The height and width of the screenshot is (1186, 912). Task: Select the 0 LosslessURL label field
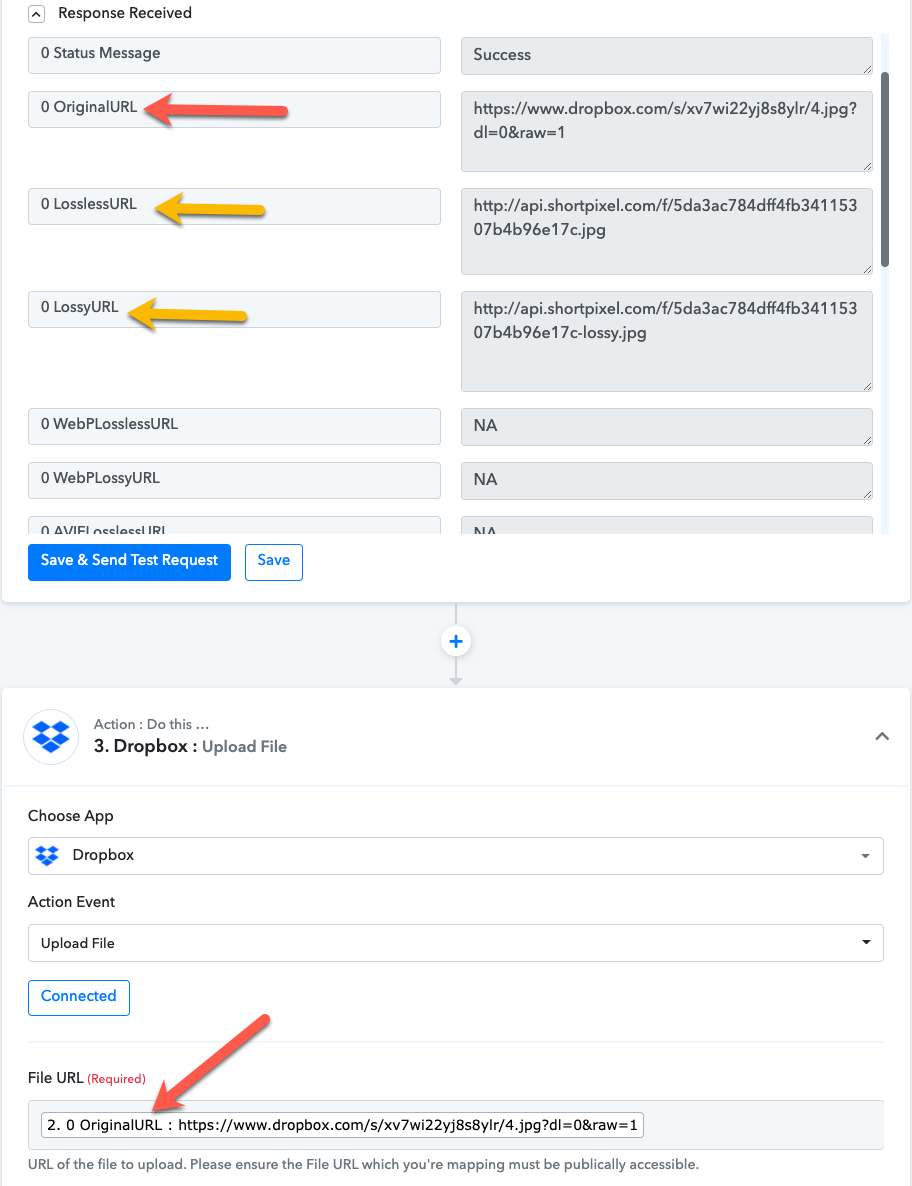click(x=234, y=206)
